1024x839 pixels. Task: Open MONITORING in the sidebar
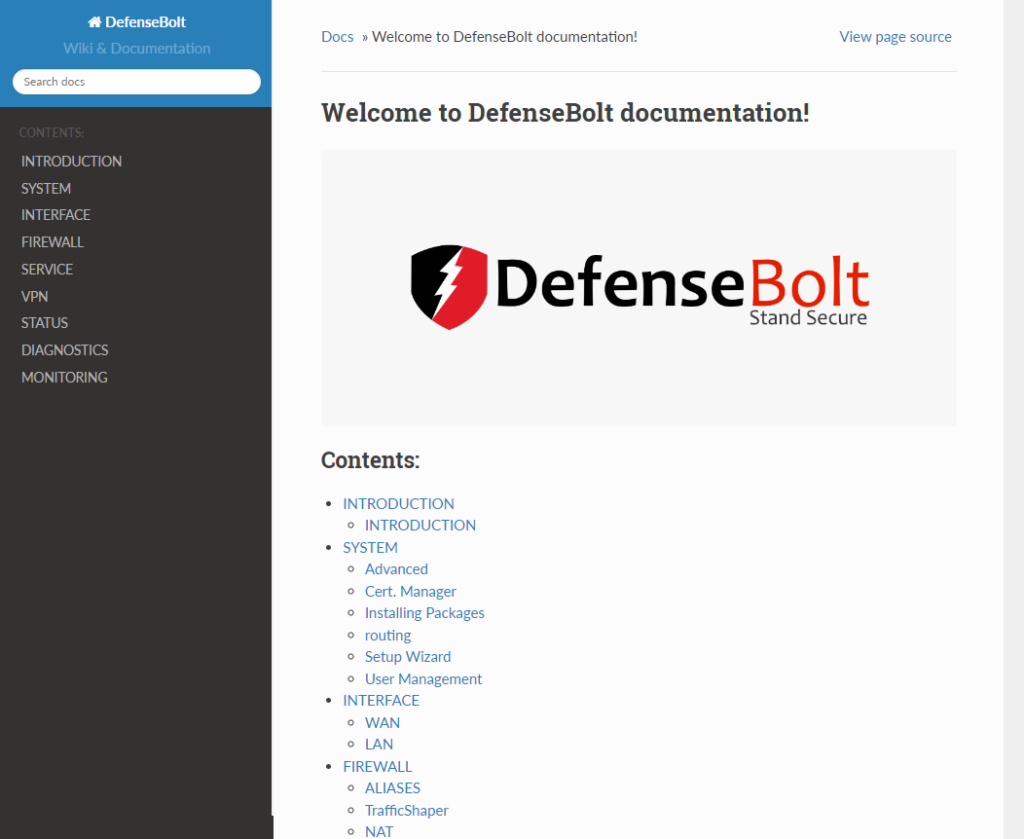click(64, 377)
